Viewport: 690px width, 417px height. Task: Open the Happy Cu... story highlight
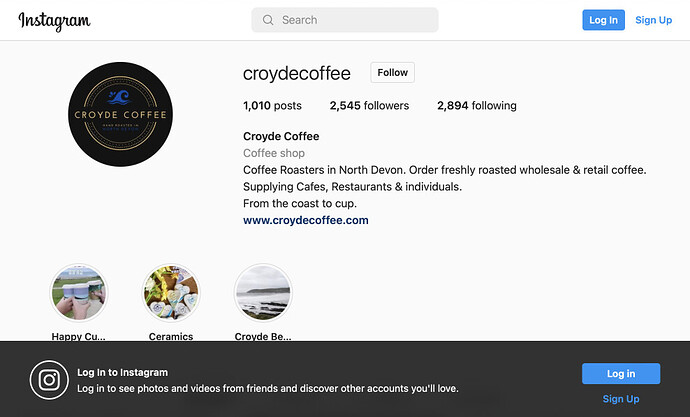(79, 293)
